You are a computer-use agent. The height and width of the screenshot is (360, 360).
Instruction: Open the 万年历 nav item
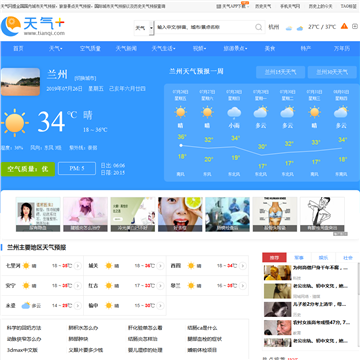point(342,49)
